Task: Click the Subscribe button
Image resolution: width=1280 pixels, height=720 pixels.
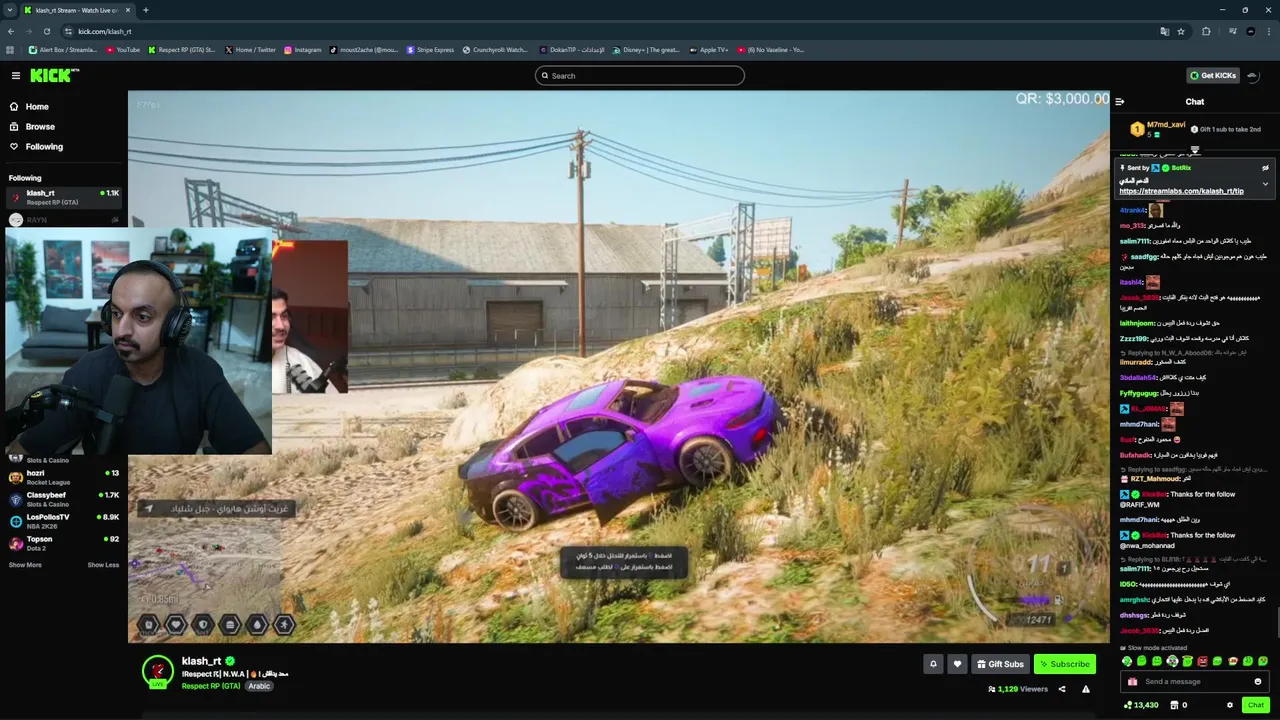Action: (x=1064, y=664)
